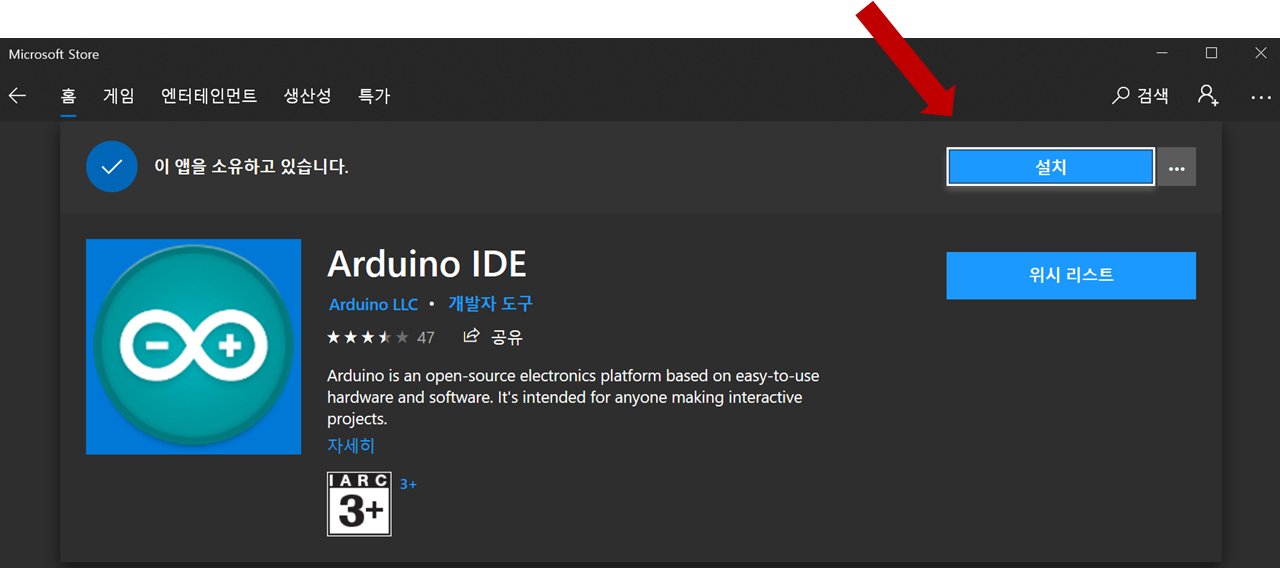Image resolution: width=1280 pixels, height=568 pixels.
Task: Open the 홈 tab
Action: click(68, 96)
